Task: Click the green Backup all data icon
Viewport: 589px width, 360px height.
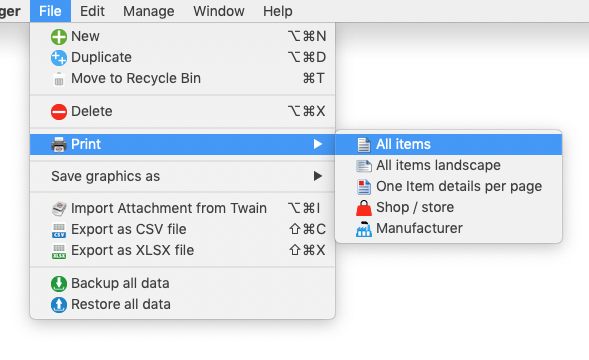Action: [59, 284]
